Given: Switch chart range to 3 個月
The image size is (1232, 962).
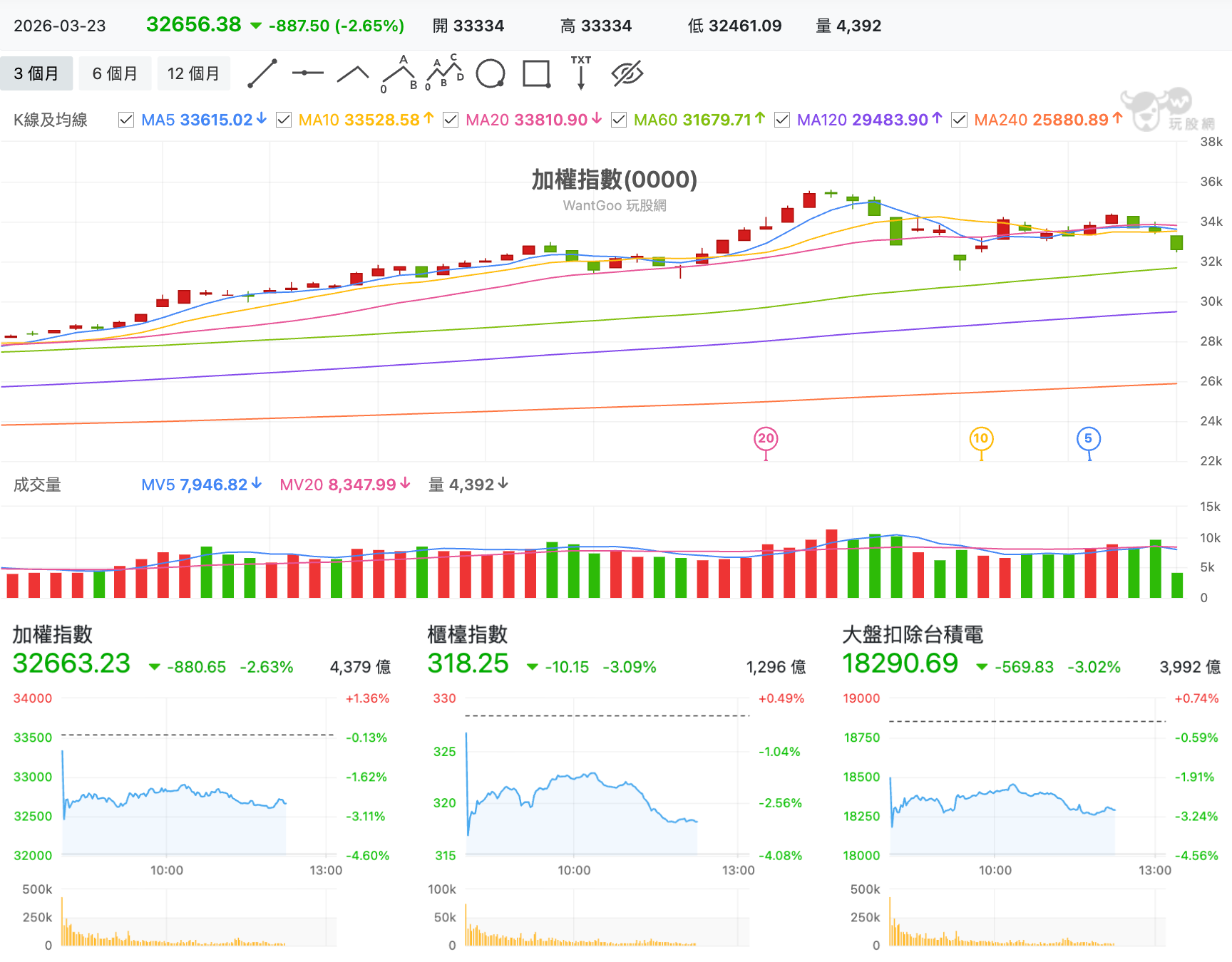Looking at the screenshot, I should pyautogui.click(x=36, y=73).
